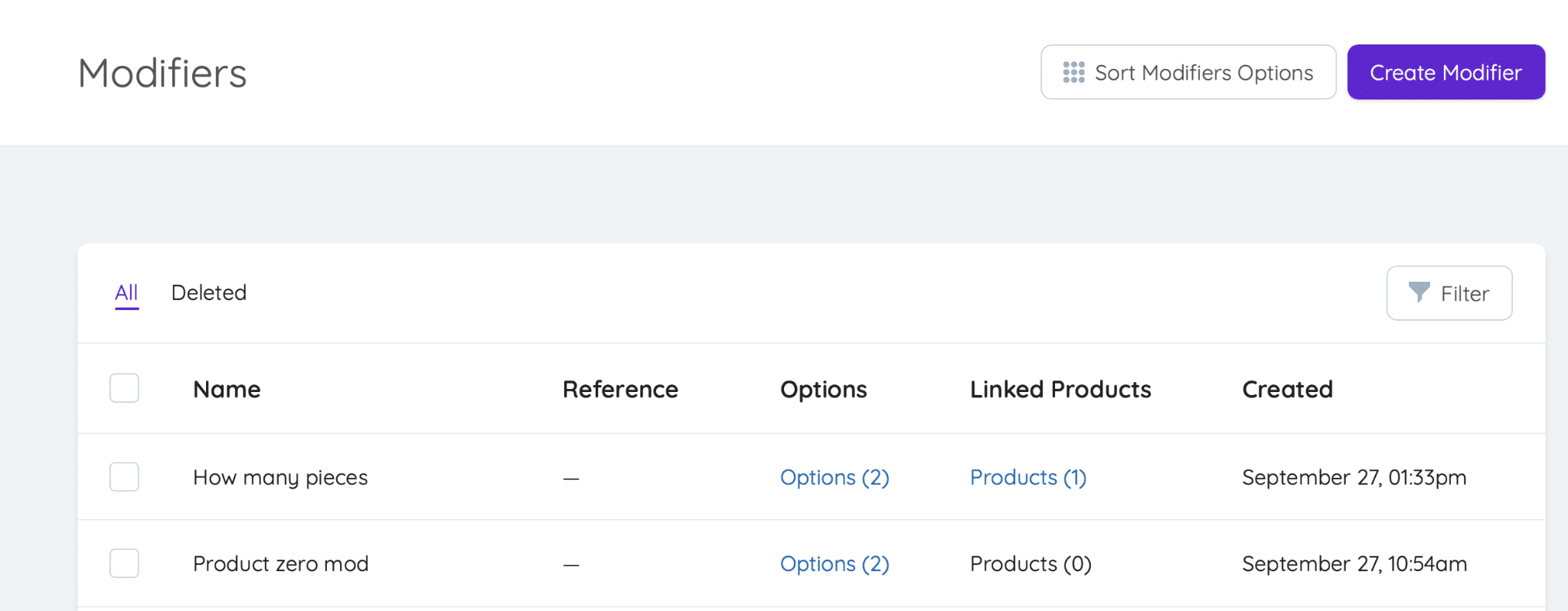Screen dimensions: 1568x611
Task: Select the How many pieces modifier name
Action: 280,477
